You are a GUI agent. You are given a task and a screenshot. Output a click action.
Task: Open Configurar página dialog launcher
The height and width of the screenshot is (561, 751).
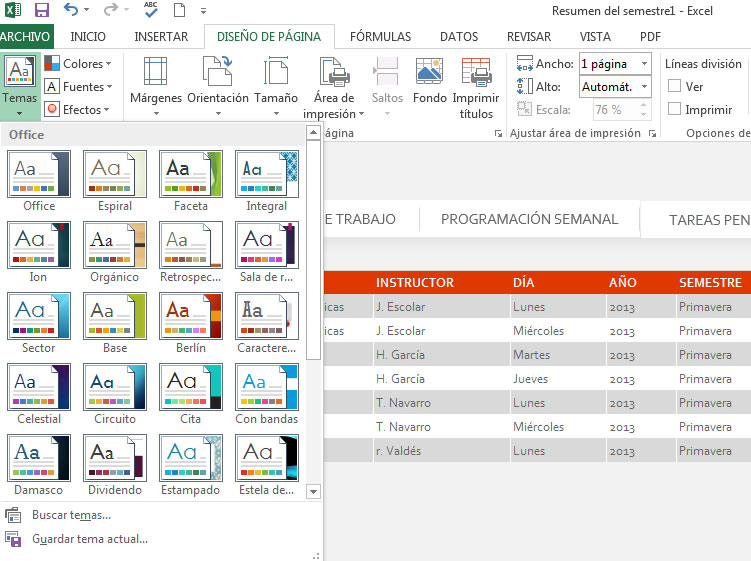tap(498, 134)
